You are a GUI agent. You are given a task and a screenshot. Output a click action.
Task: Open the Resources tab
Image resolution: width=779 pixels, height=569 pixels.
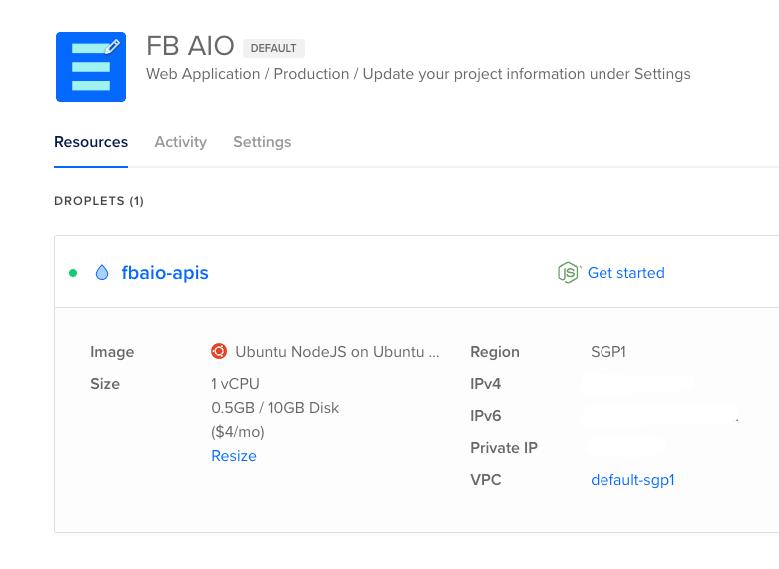(91, 142)
